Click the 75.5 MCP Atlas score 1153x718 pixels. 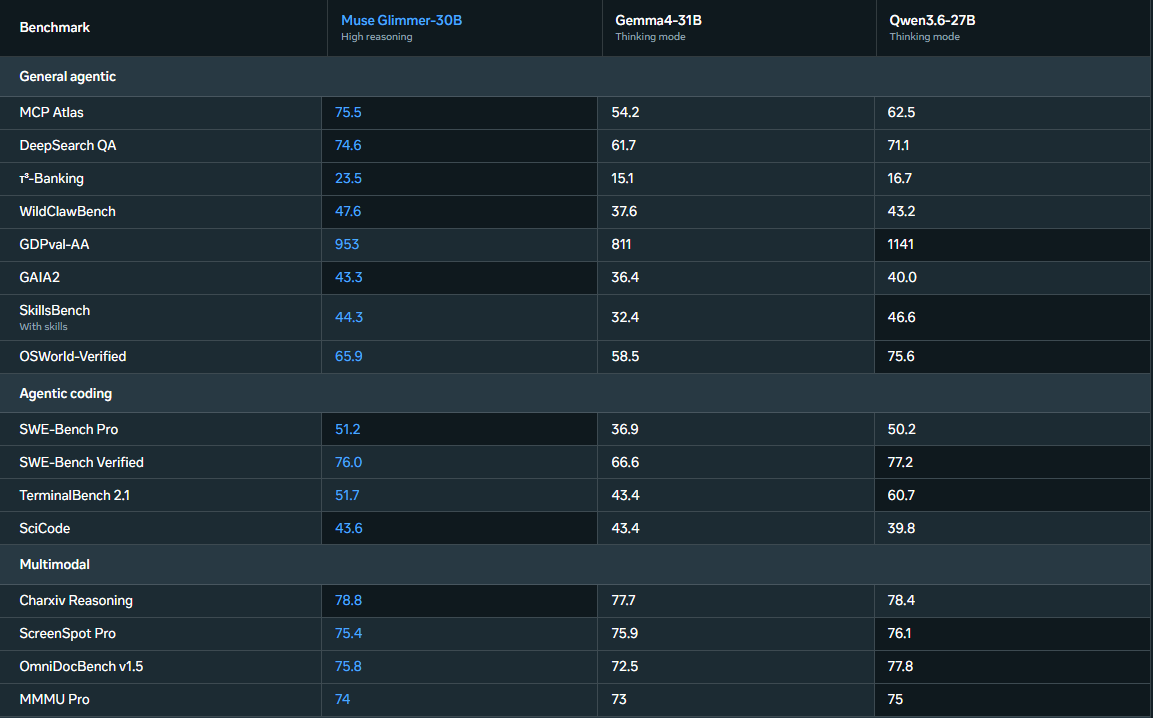(348, 113)
